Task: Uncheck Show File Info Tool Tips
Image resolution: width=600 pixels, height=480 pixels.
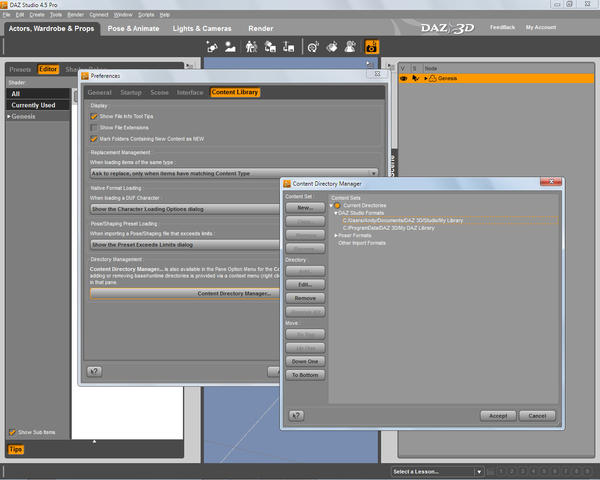Action: [94, 117]
